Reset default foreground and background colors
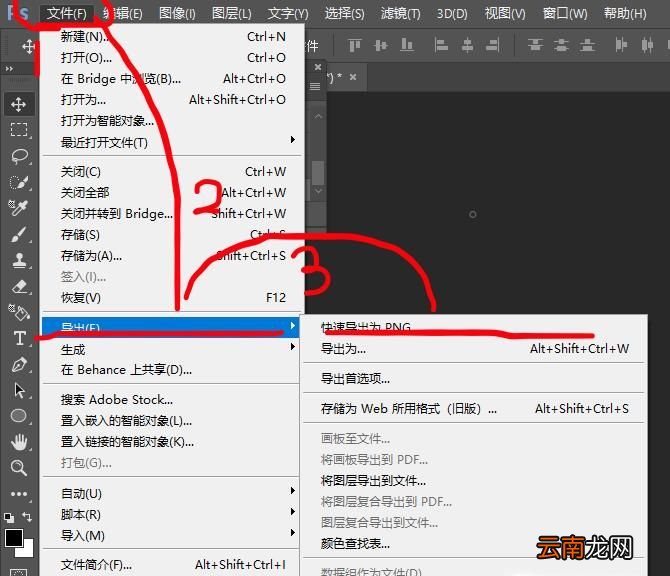 (x=9, y=517)
